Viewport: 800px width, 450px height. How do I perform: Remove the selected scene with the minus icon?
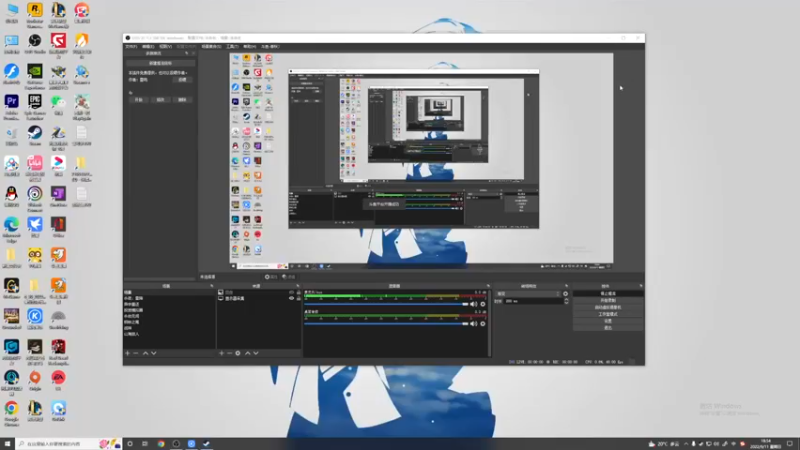pyautogui.click(x=136, y=353)
